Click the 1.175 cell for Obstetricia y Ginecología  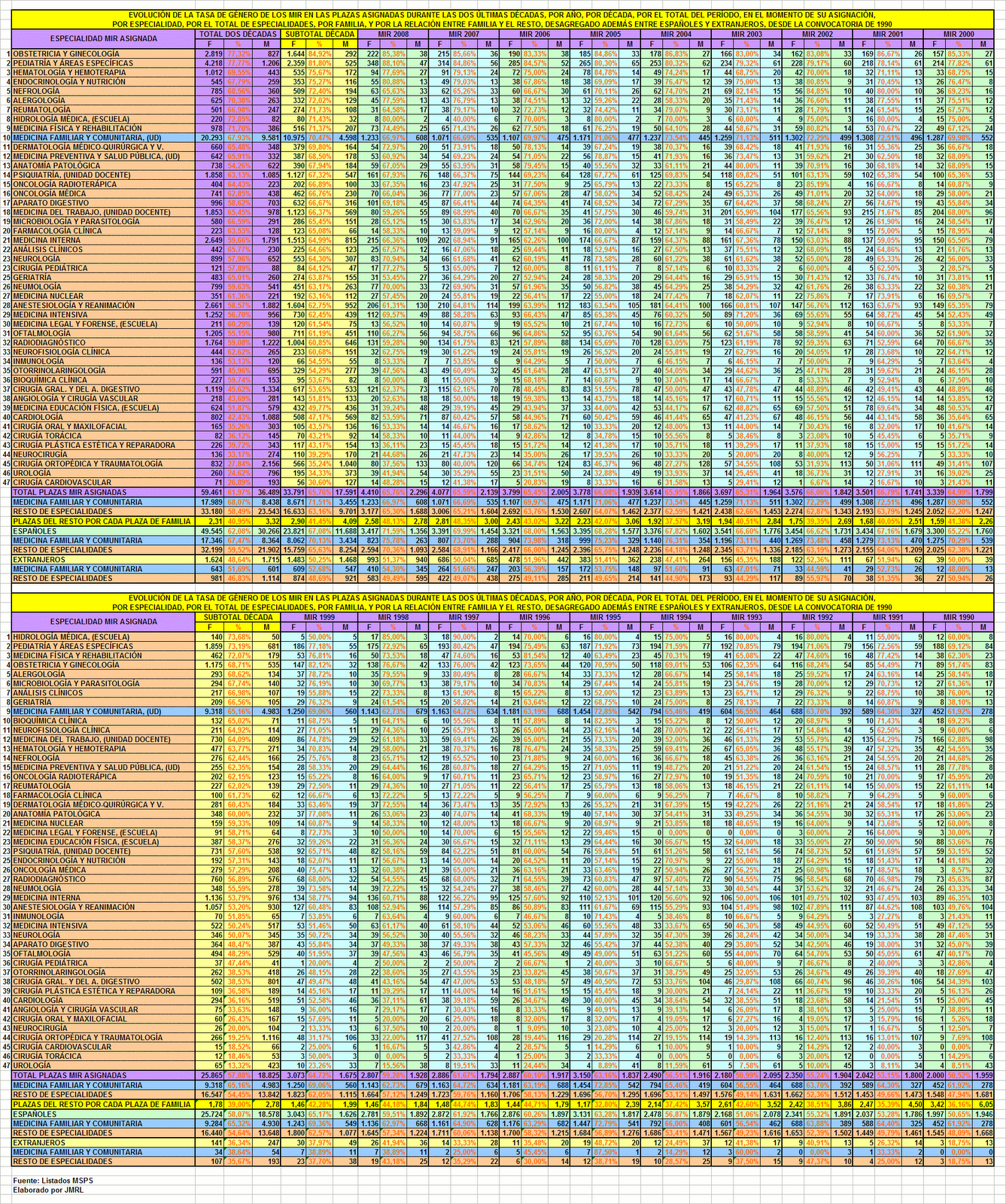(211, 665)
